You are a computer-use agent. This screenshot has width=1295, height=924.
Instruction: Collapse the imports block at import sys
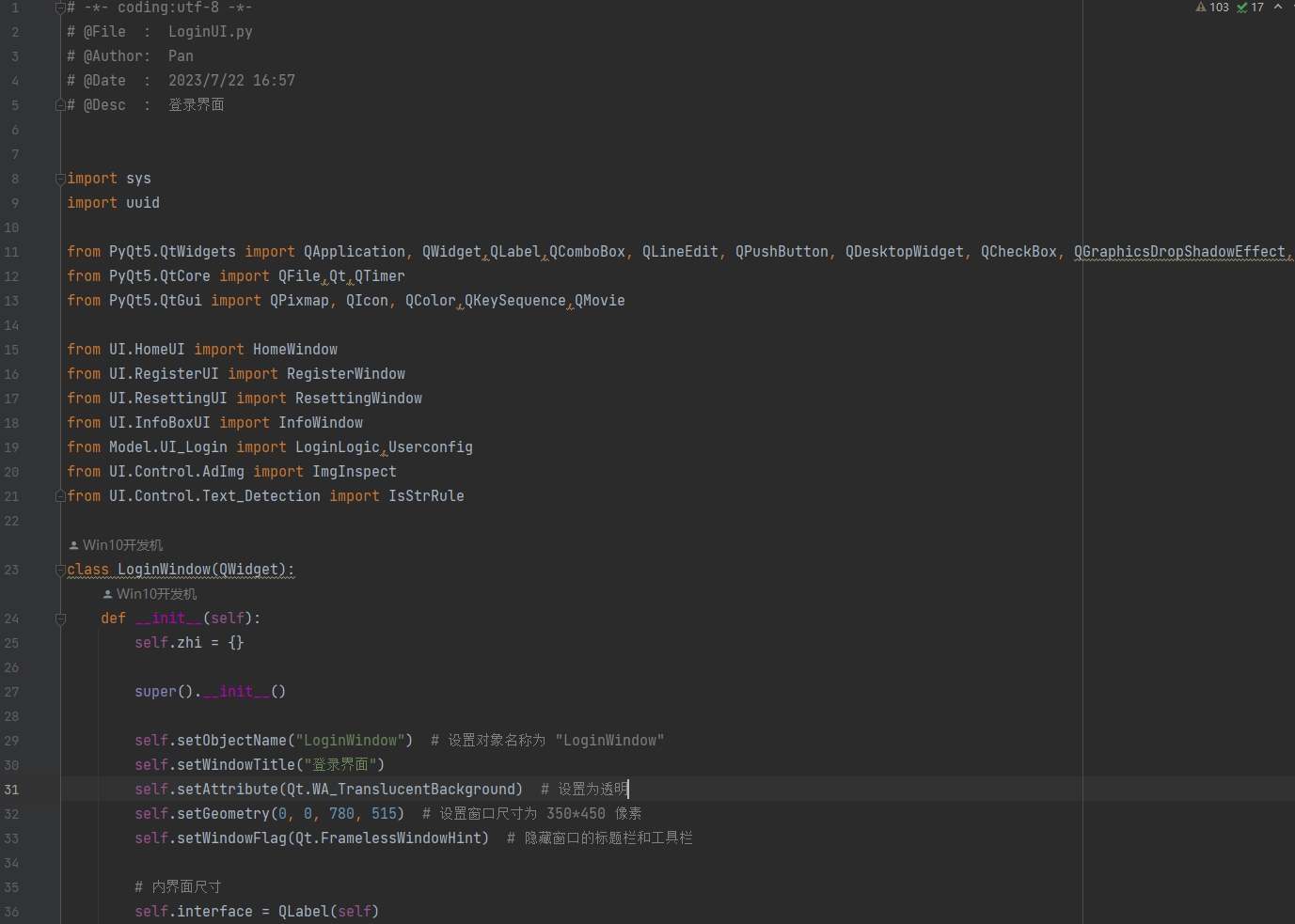tap(60, 179)
